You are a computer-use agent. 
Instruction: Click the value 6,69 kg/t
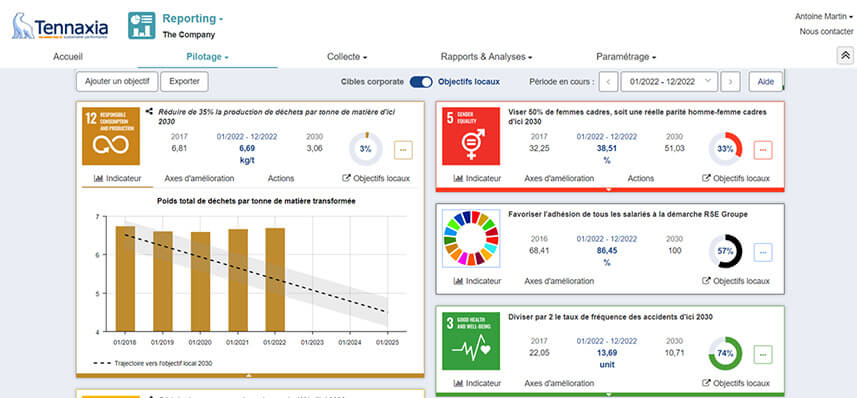tap(247, 154)
